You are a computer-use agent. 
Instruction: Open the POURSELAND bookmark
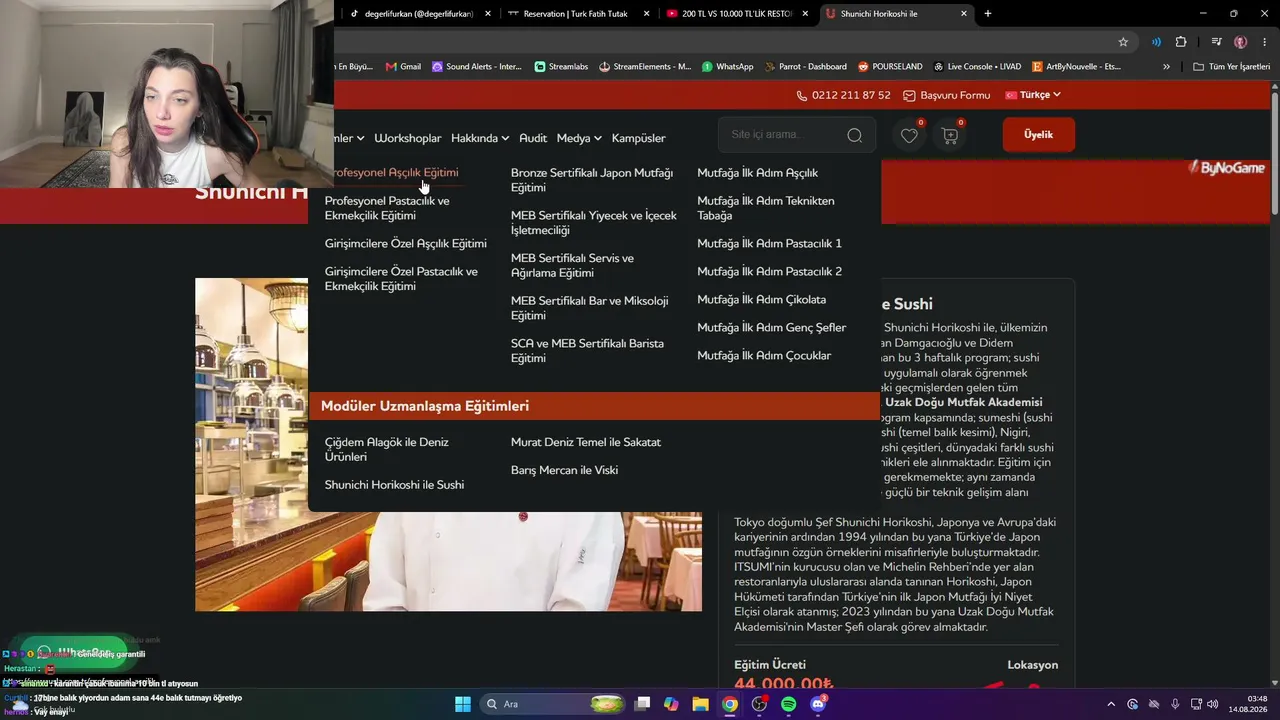click(x=890, y=67)
